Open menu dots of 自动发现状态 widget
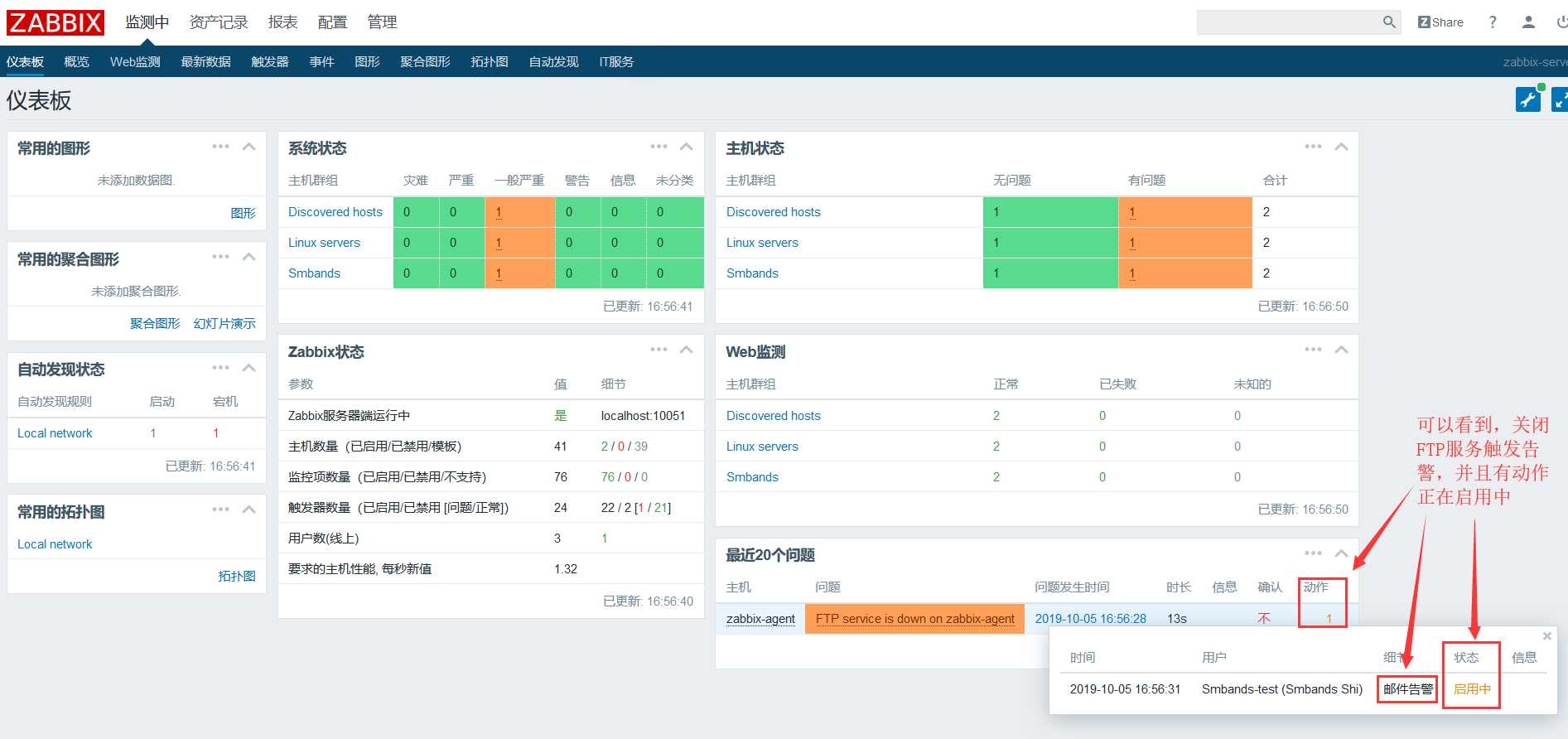This screenshot has height=739, width=1568. pos(220,368)
